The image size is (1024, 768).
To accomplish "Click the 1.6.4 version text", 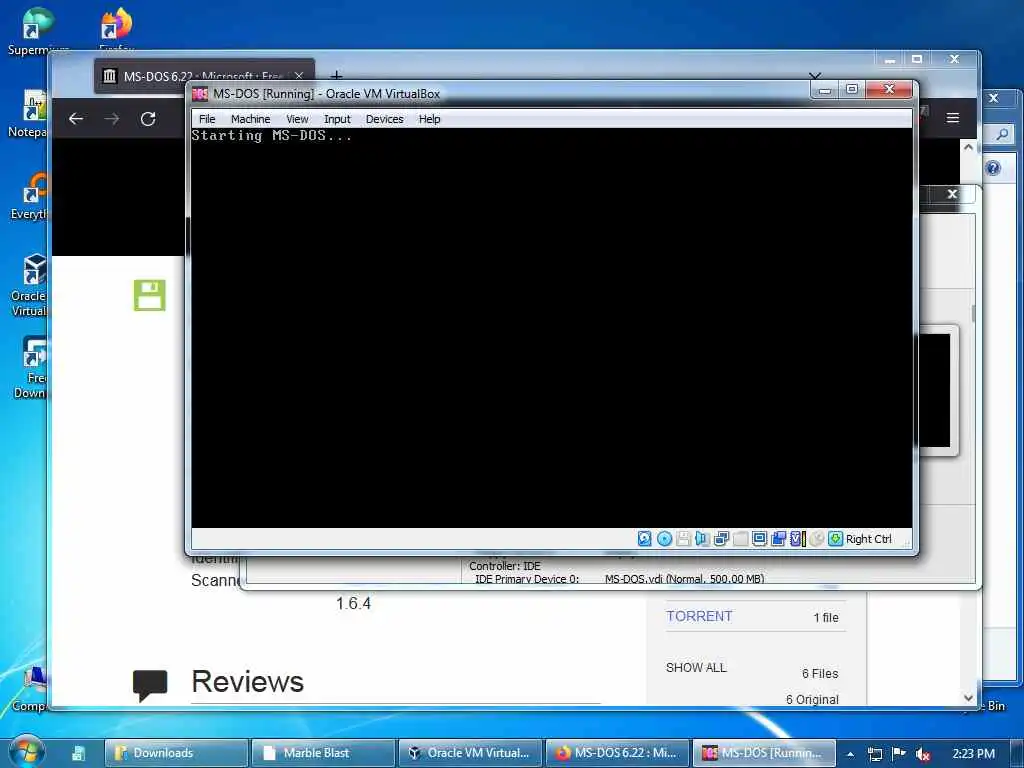I will [x=353, y=603].
